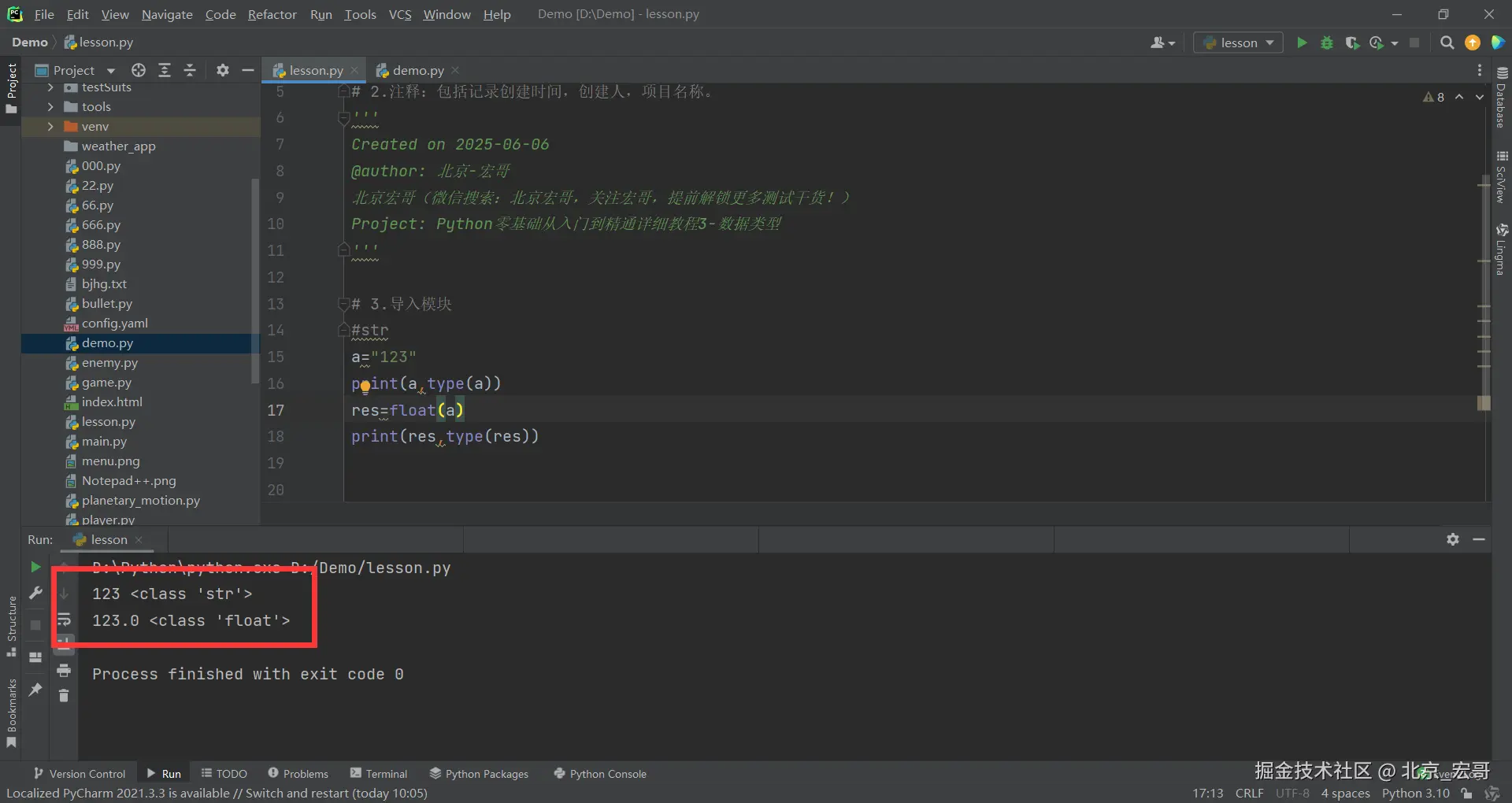Click the Debug bug icon in the toolbar
This screenshot has height=803, width=1512.
[1327, 43]
